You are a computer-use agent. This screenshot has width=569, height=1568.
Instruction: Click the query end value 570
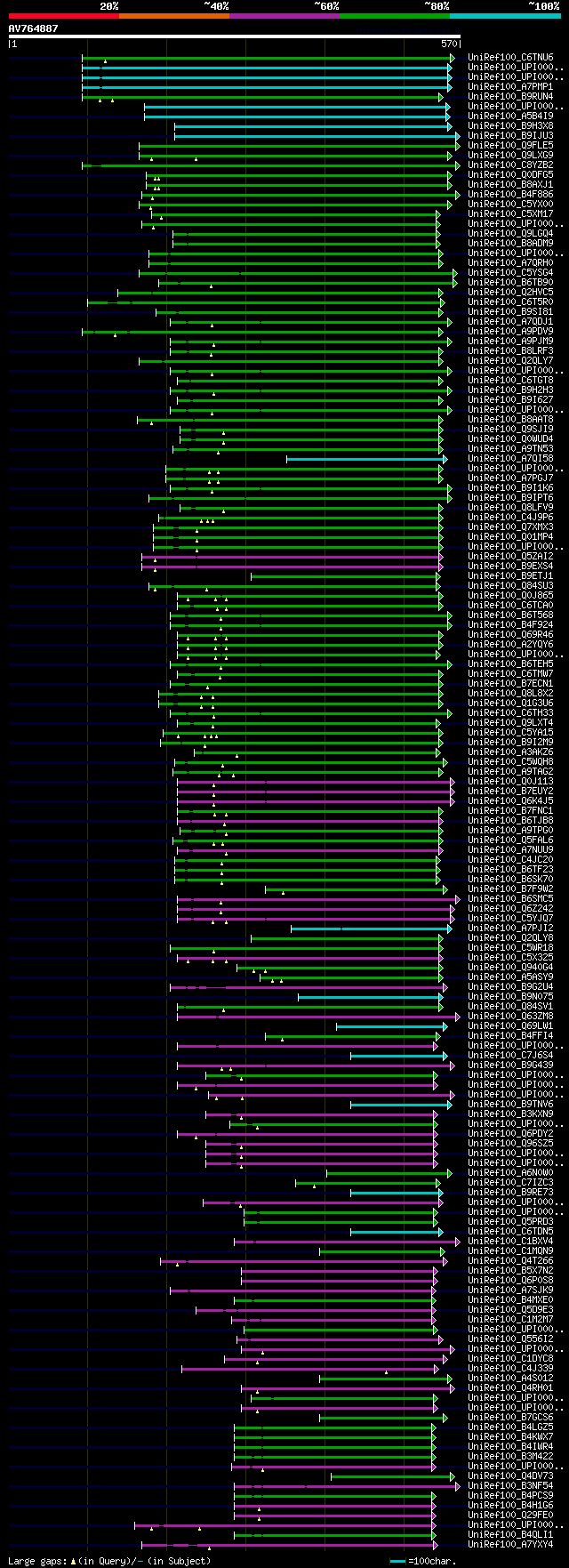(x=449, y=44)
